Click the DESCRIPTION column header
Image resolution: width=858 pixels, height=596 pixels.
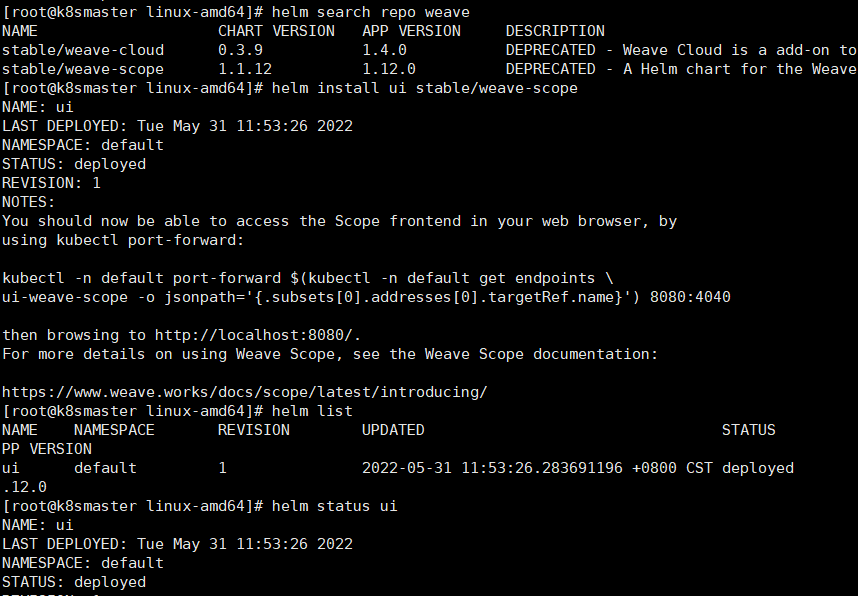[555, 31]
